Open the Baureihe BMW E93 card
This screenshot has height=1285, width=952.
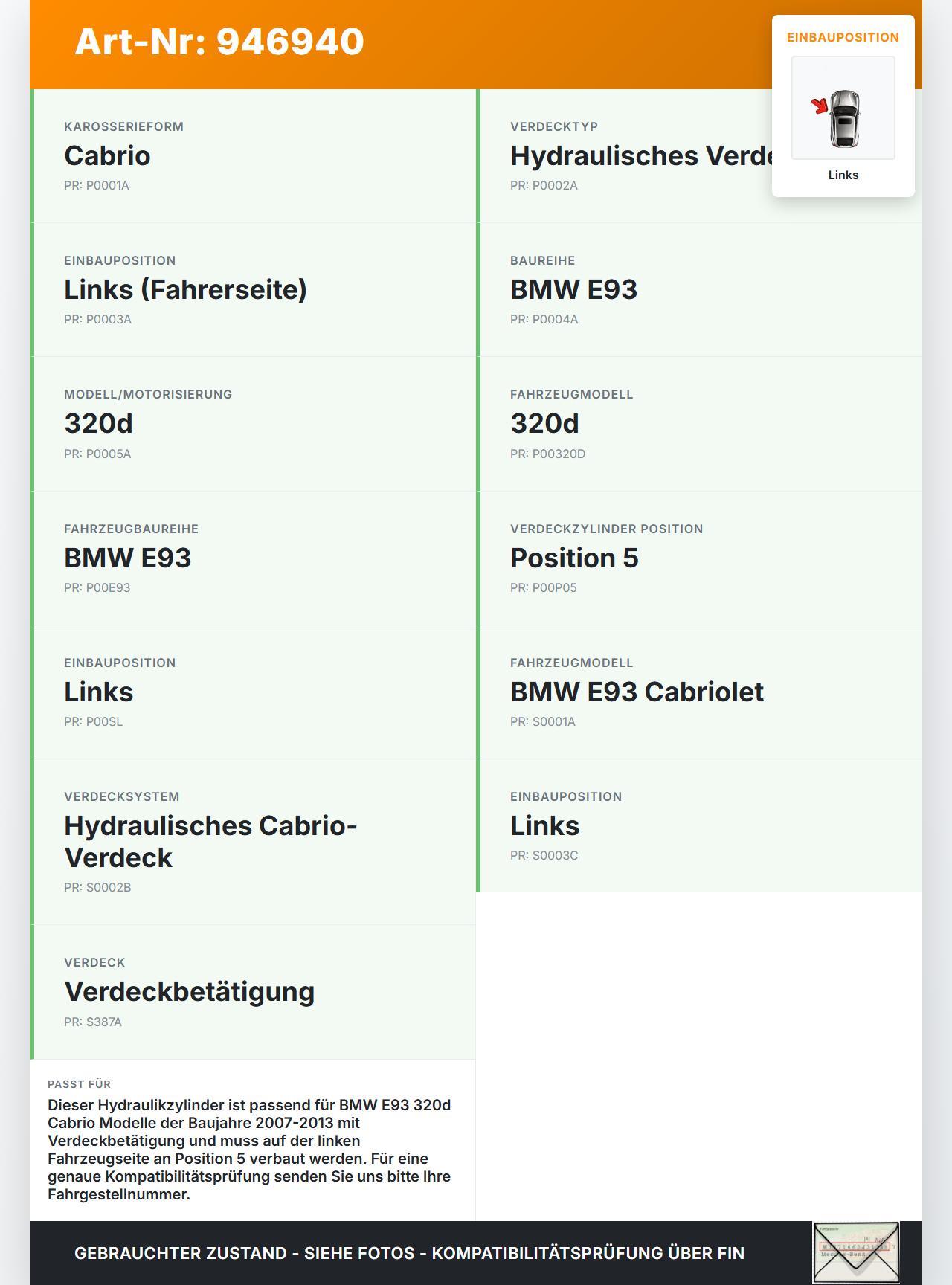point(699,290)
